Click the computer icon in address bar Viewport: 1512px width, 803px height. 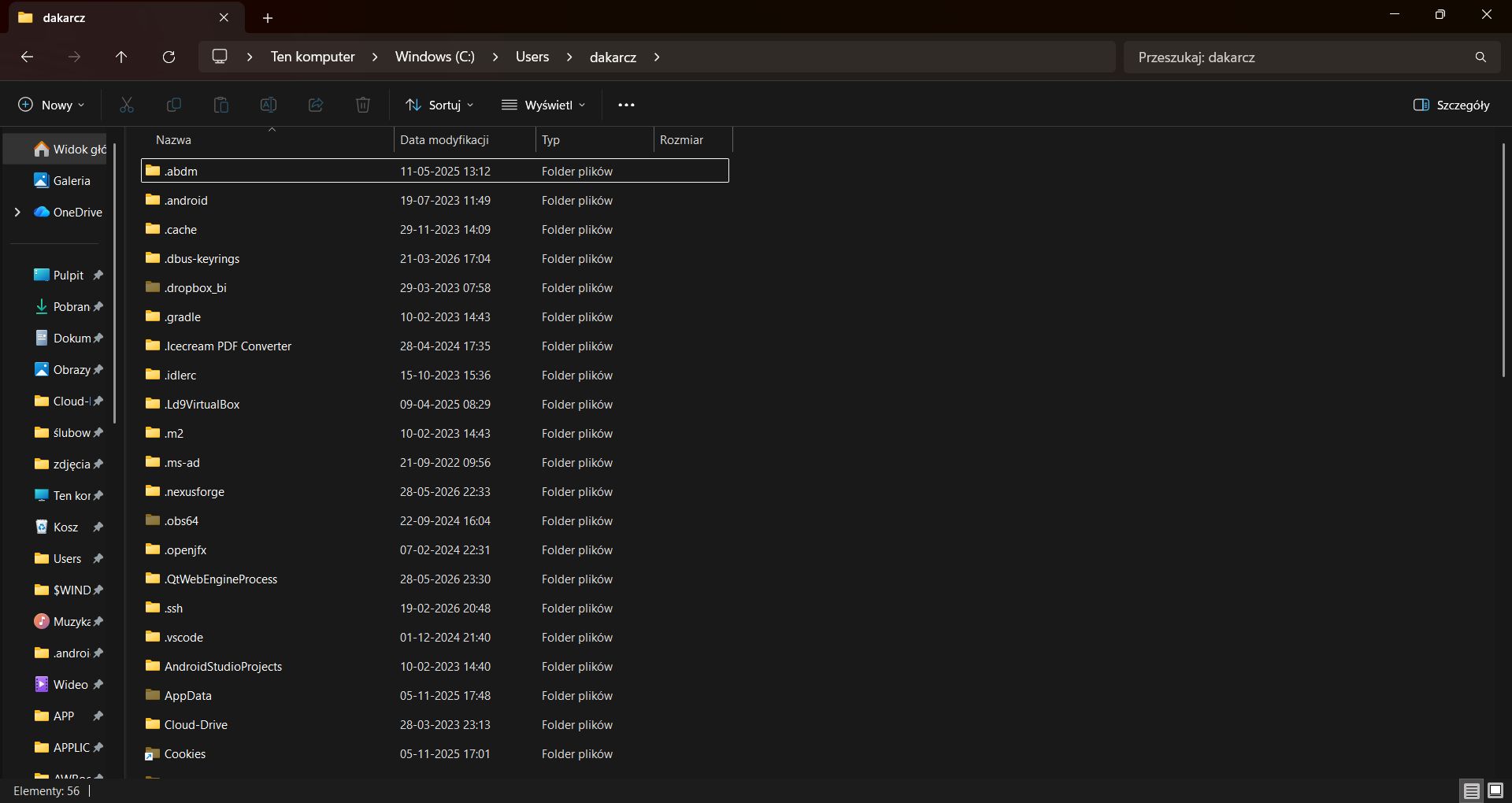click(220, 57)
